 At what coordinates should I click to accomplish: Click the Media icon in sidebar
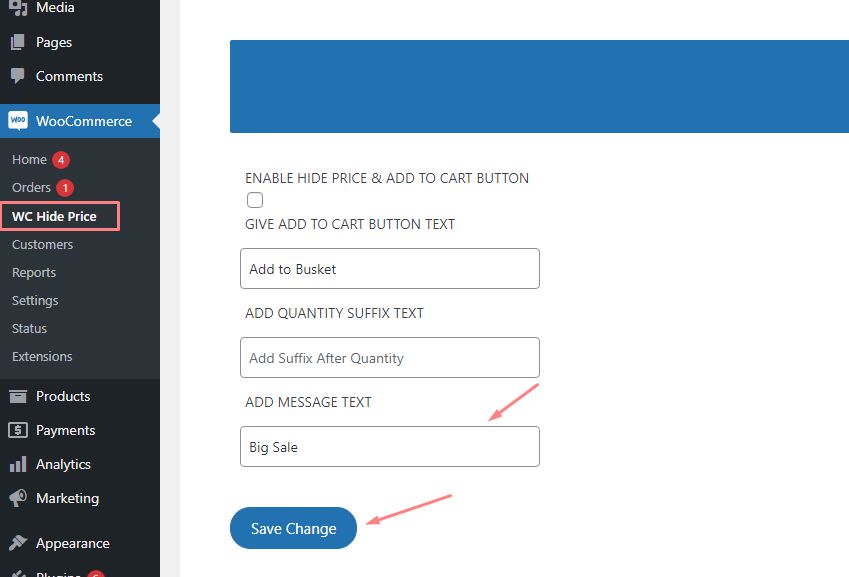click(18, 8)
